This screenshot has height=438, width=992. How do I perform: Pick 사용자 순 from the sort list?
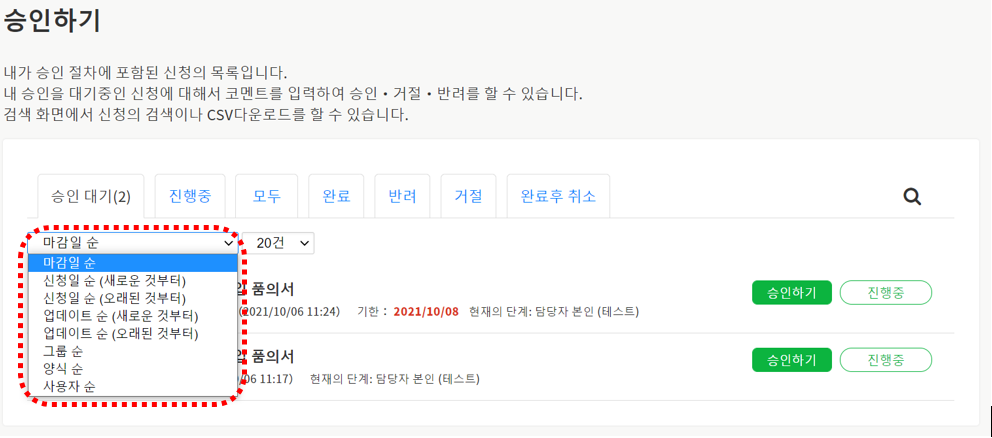tap(69, 386)
